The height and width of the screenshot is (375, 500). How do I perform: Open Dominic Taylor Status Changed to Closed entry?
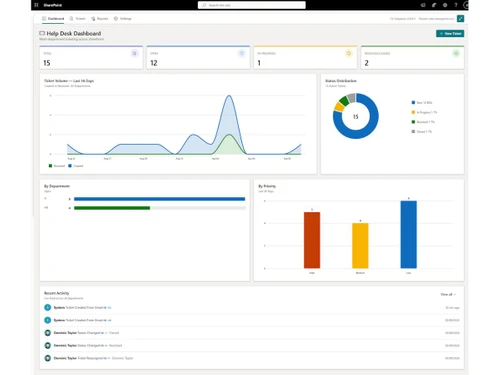coord(252,333)
